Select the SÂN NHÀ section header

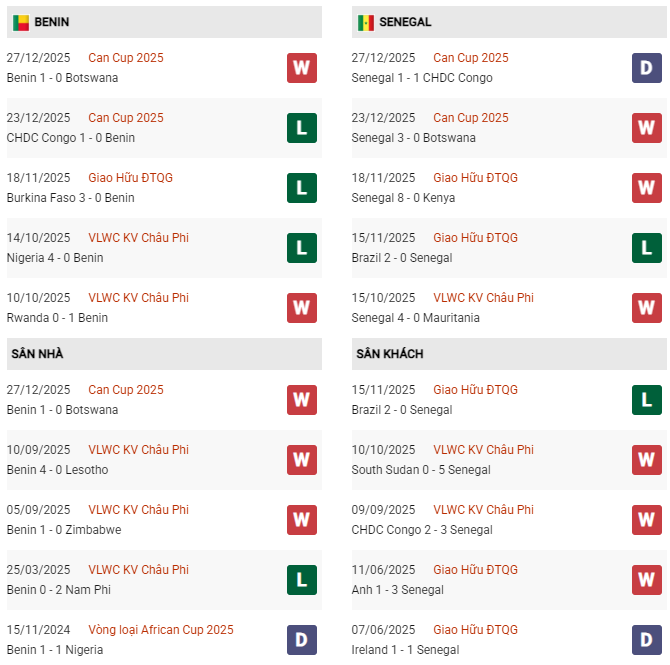tap(38, 354)
